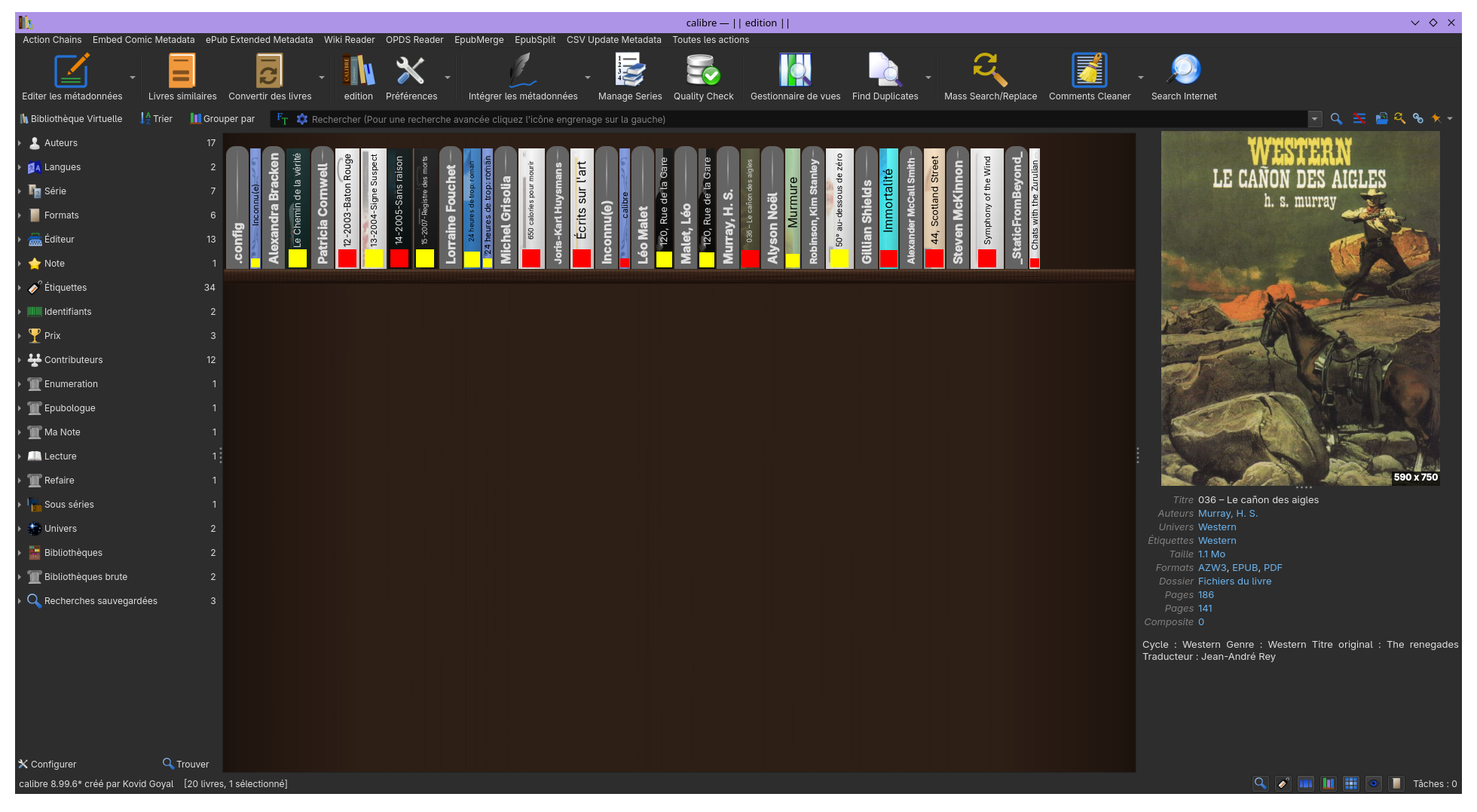Click the EPUB format link
The width and height of the screenshot is (1477, 812).
coord(1245,568)
